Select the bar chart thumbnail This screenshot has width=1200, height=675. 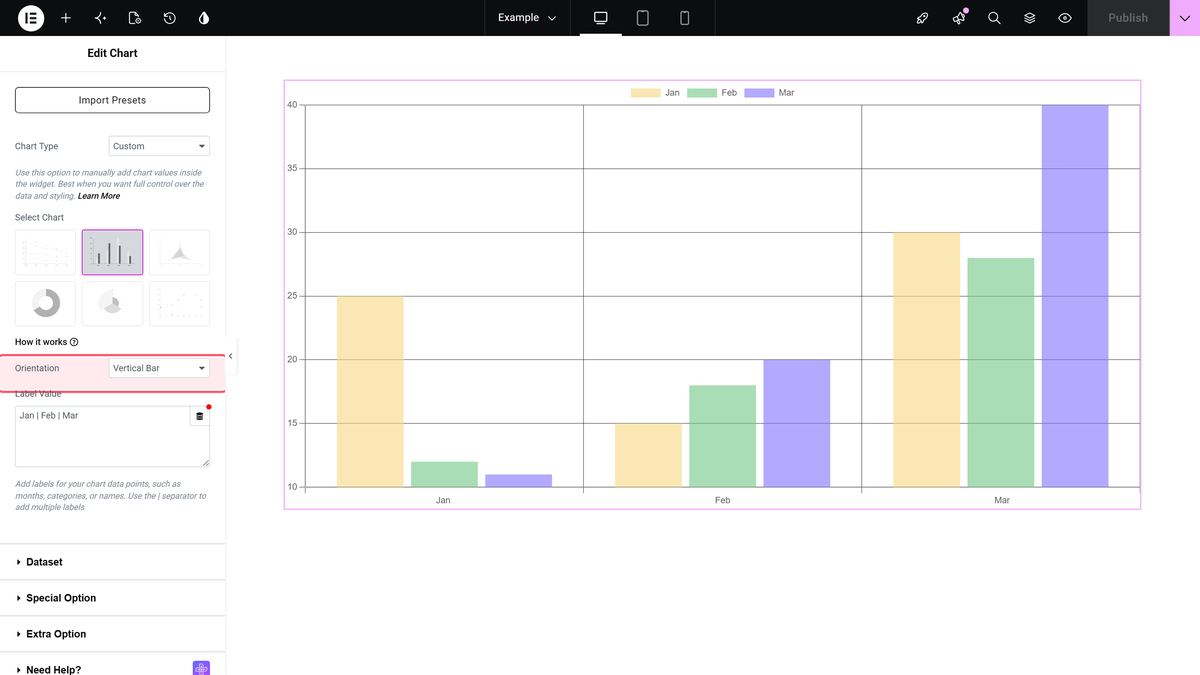pyautogui.click(x=112, y=252)
